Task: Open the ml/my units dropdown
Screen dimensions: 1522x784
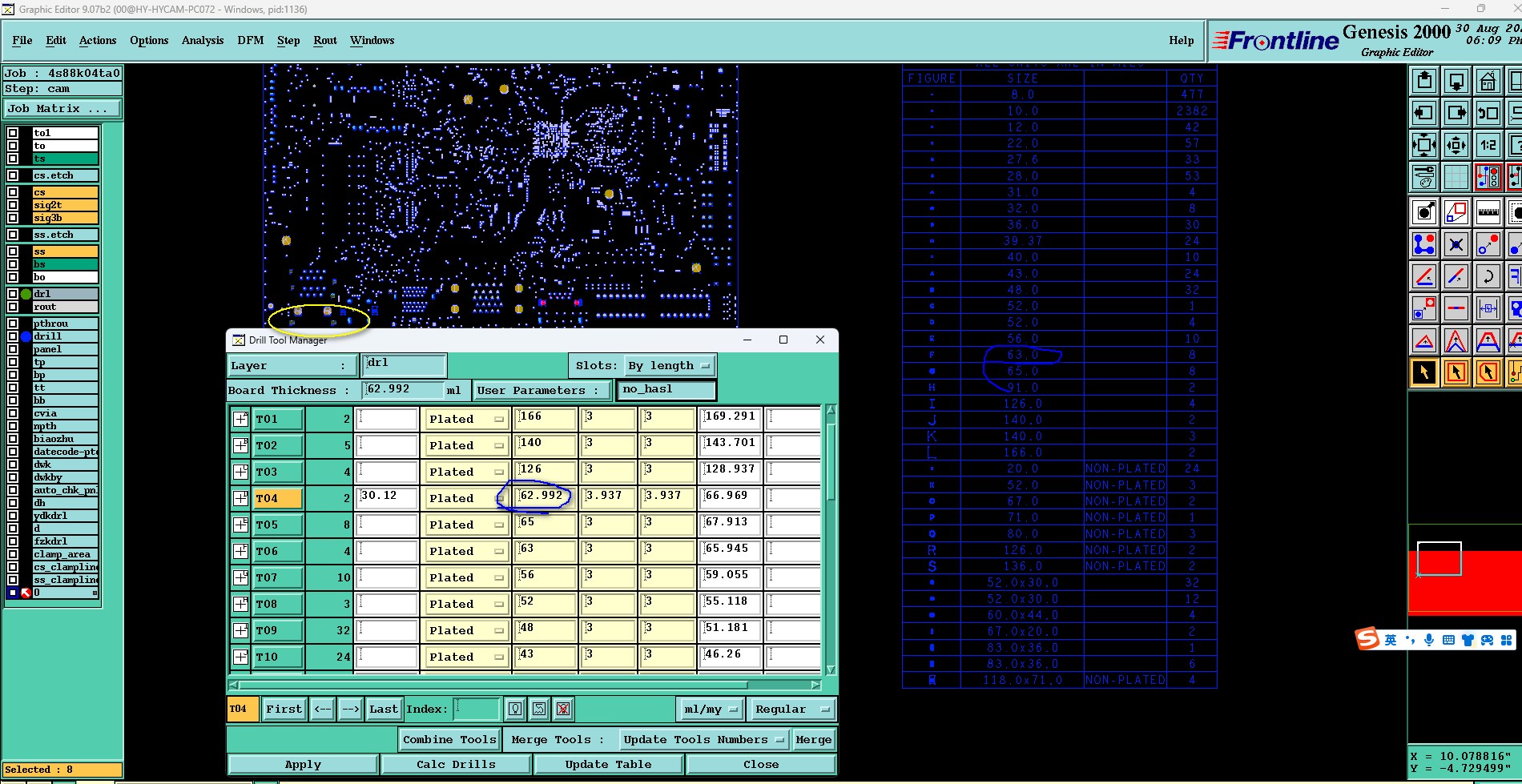Action: coord(710,710)
